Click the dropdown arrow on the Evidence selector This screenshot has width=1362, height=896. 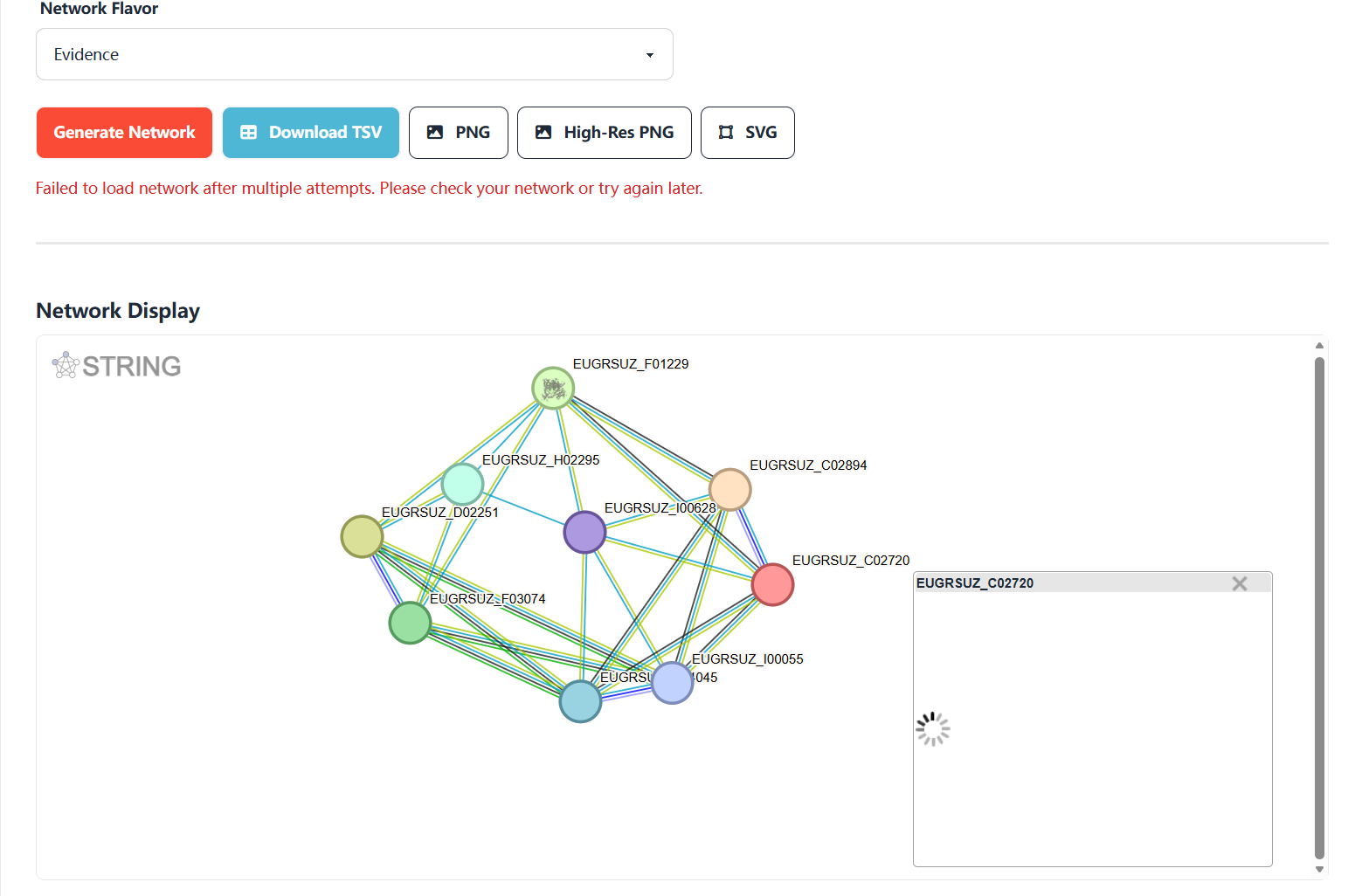click(x=650, y=54)
